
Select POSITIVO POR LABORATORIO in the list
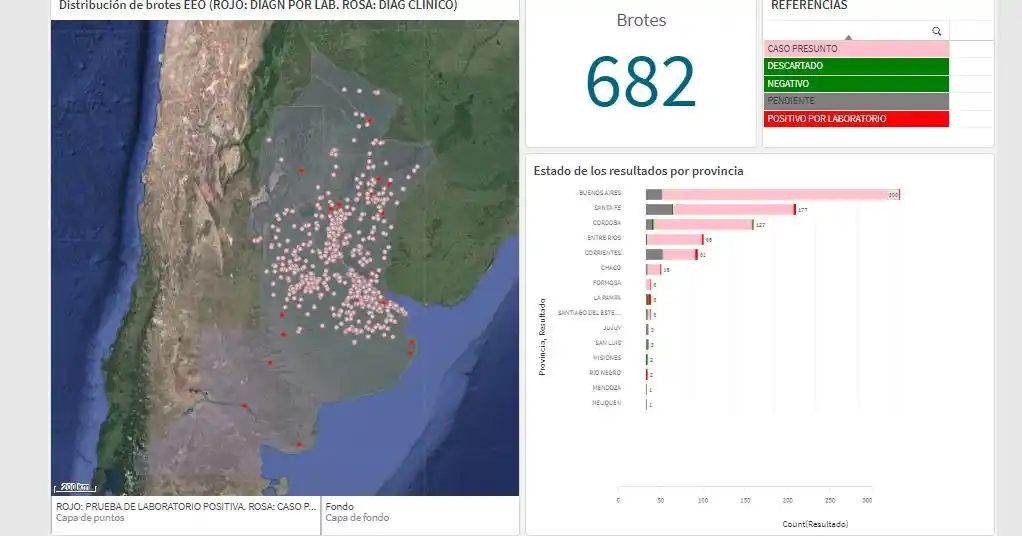point(856,119)
